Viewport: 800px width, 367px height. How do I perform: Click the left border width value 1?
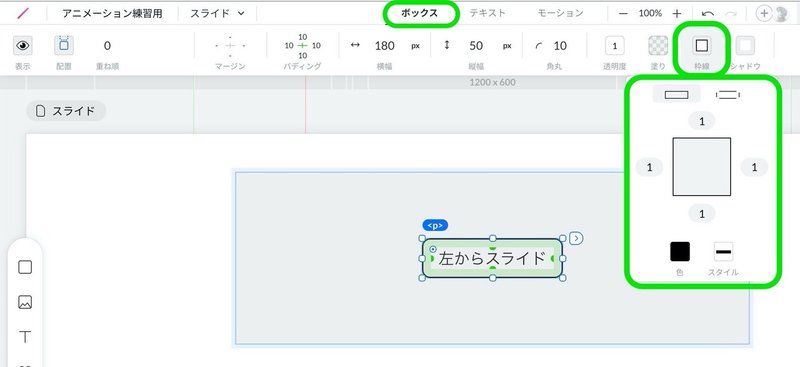click(x=649, y=167)
